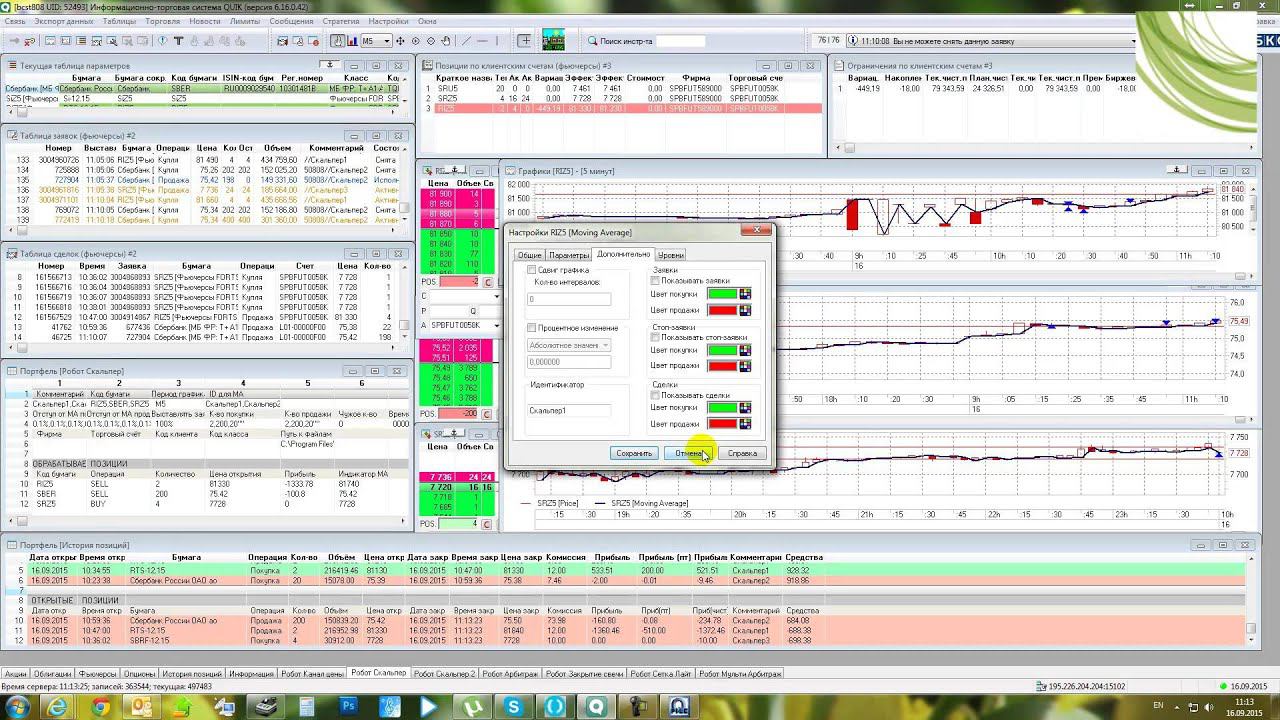Image resolution: width=1280 pixels, height=720 pixels.
Task: Open the Новости menu
Action: point(204,20)
